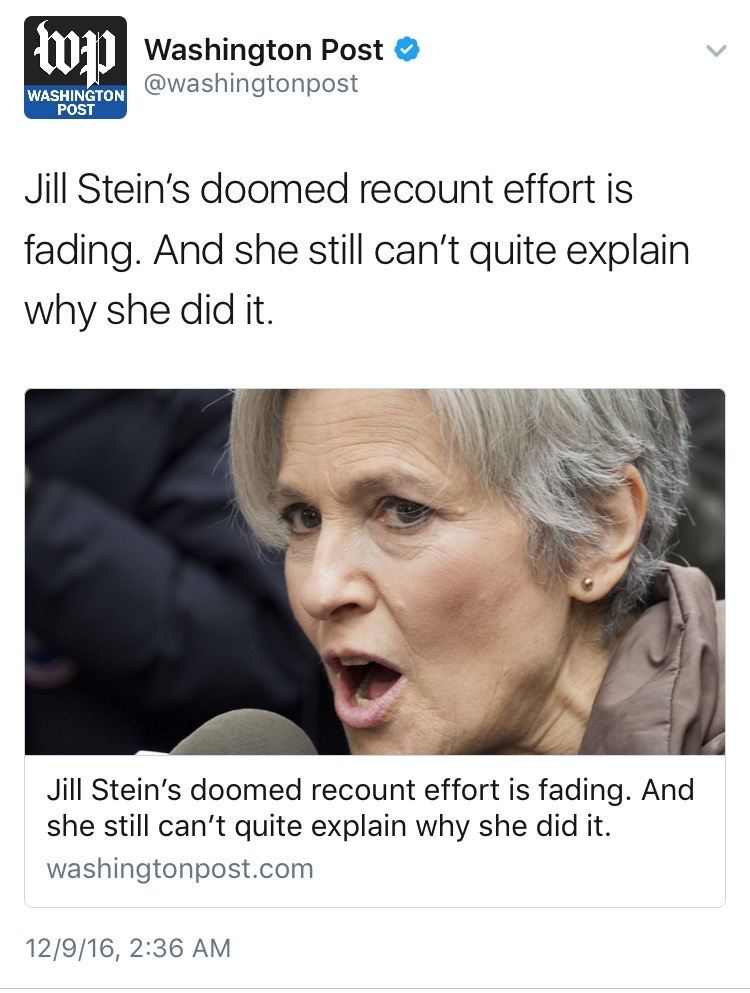Screen dimensions: 750x993
Task: Click the blue verified checkmark badge
Action: [x=407, y=50]
